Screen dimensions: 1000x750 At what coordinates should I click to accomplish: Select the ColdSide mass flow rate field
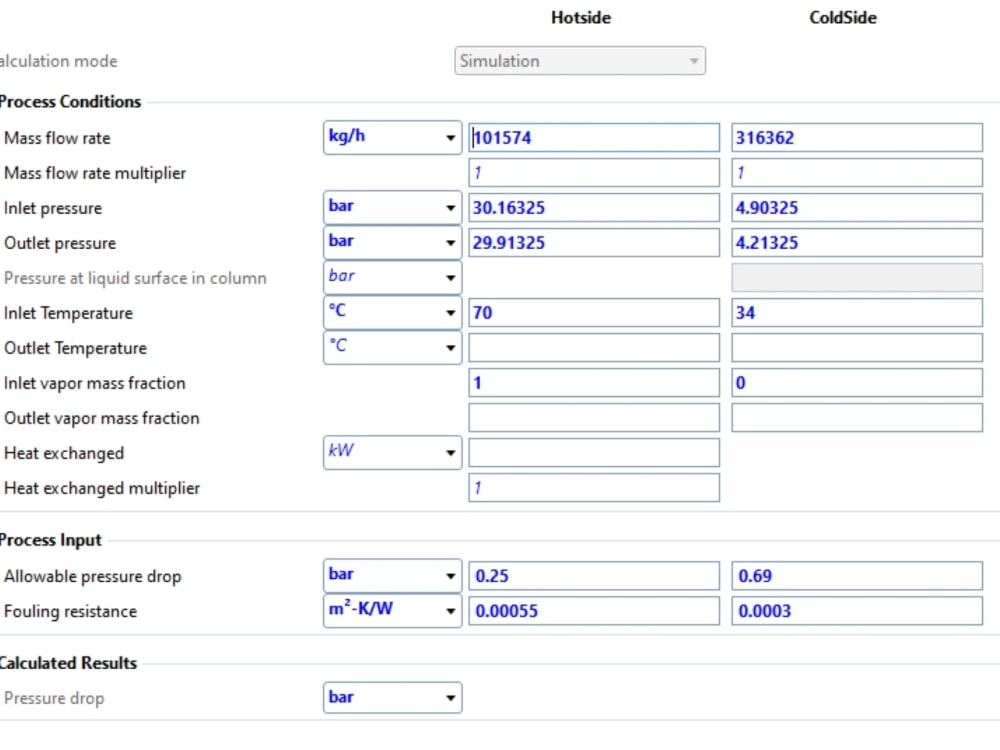[x=857, y=137]
